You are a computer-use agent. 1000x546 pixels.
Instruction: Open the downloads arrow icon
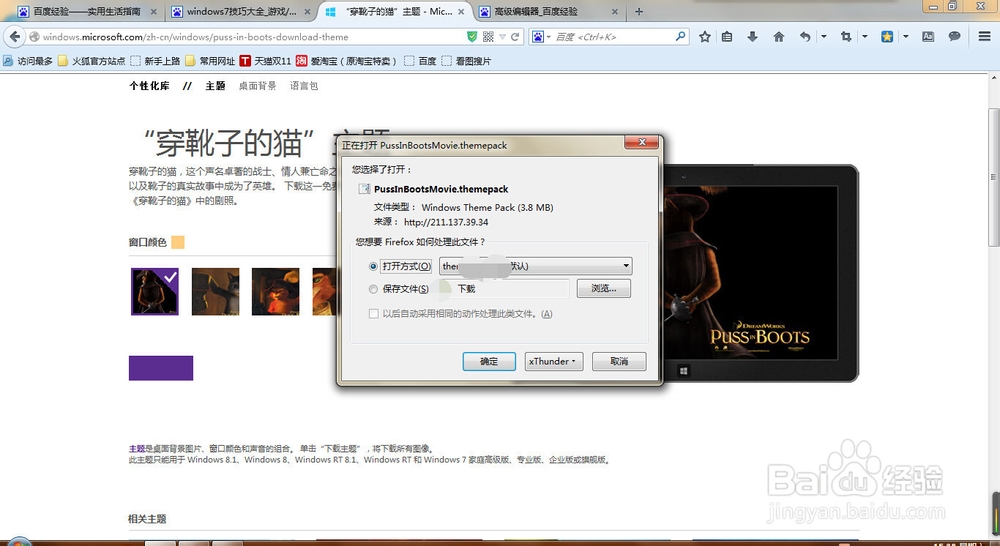[753, 37]
